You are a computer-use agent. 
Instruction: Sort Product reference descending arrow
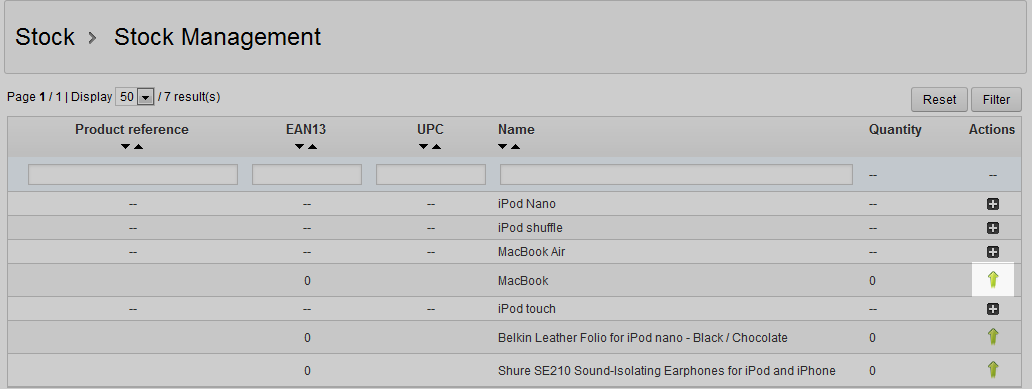pos(126,146)
